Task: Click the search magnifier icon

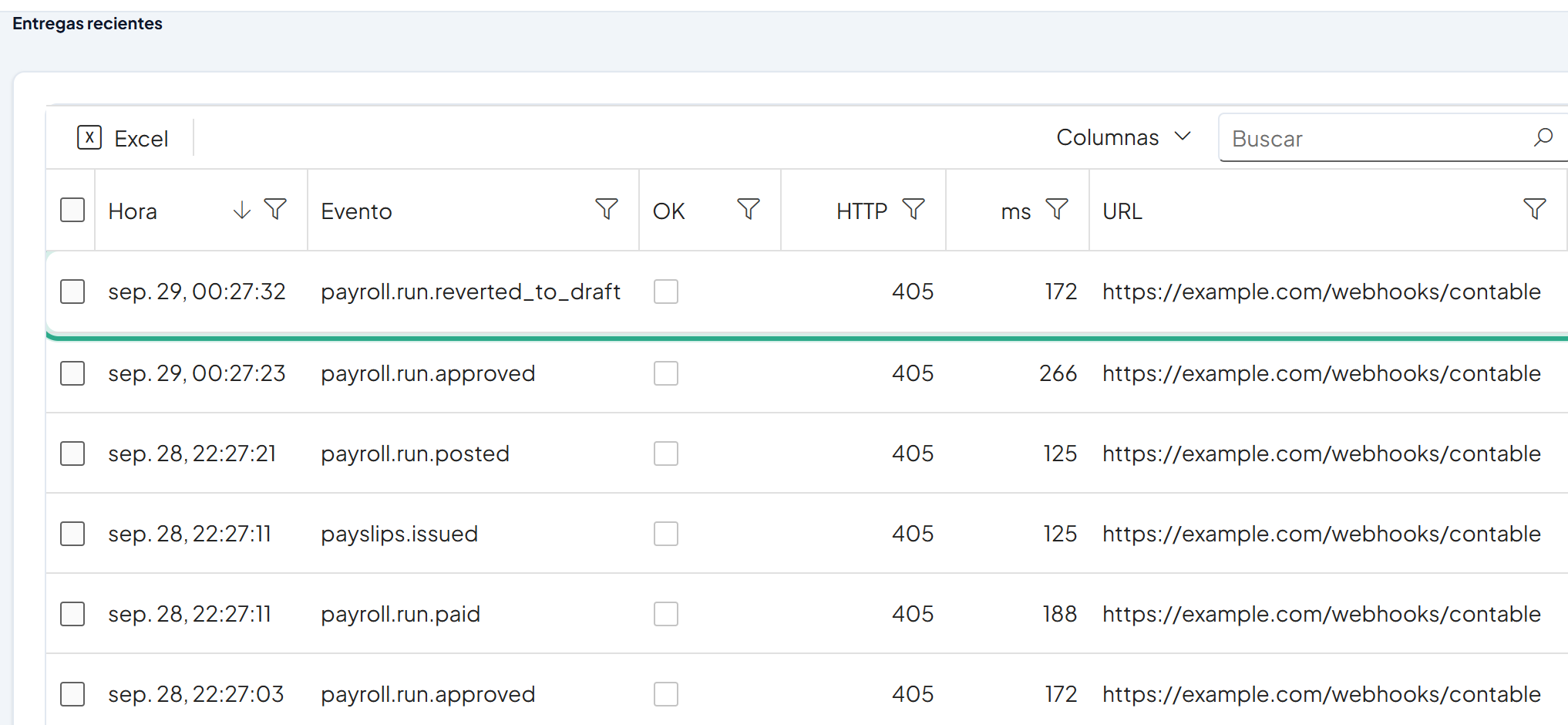Action: coord(1543,137)
